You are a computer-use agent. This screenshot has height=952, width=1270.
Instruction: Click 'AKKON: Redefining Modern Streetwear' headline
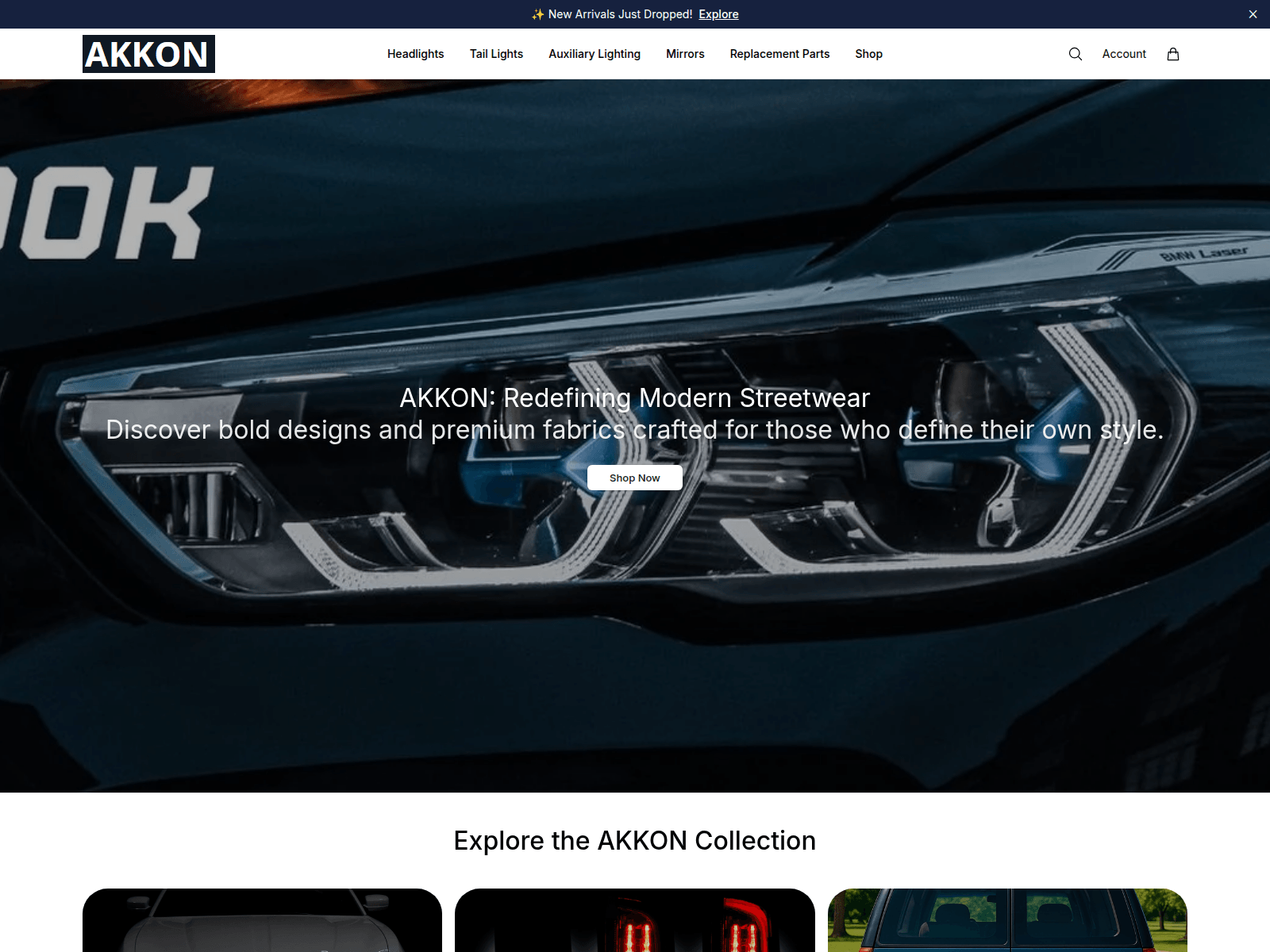point(635,397)
